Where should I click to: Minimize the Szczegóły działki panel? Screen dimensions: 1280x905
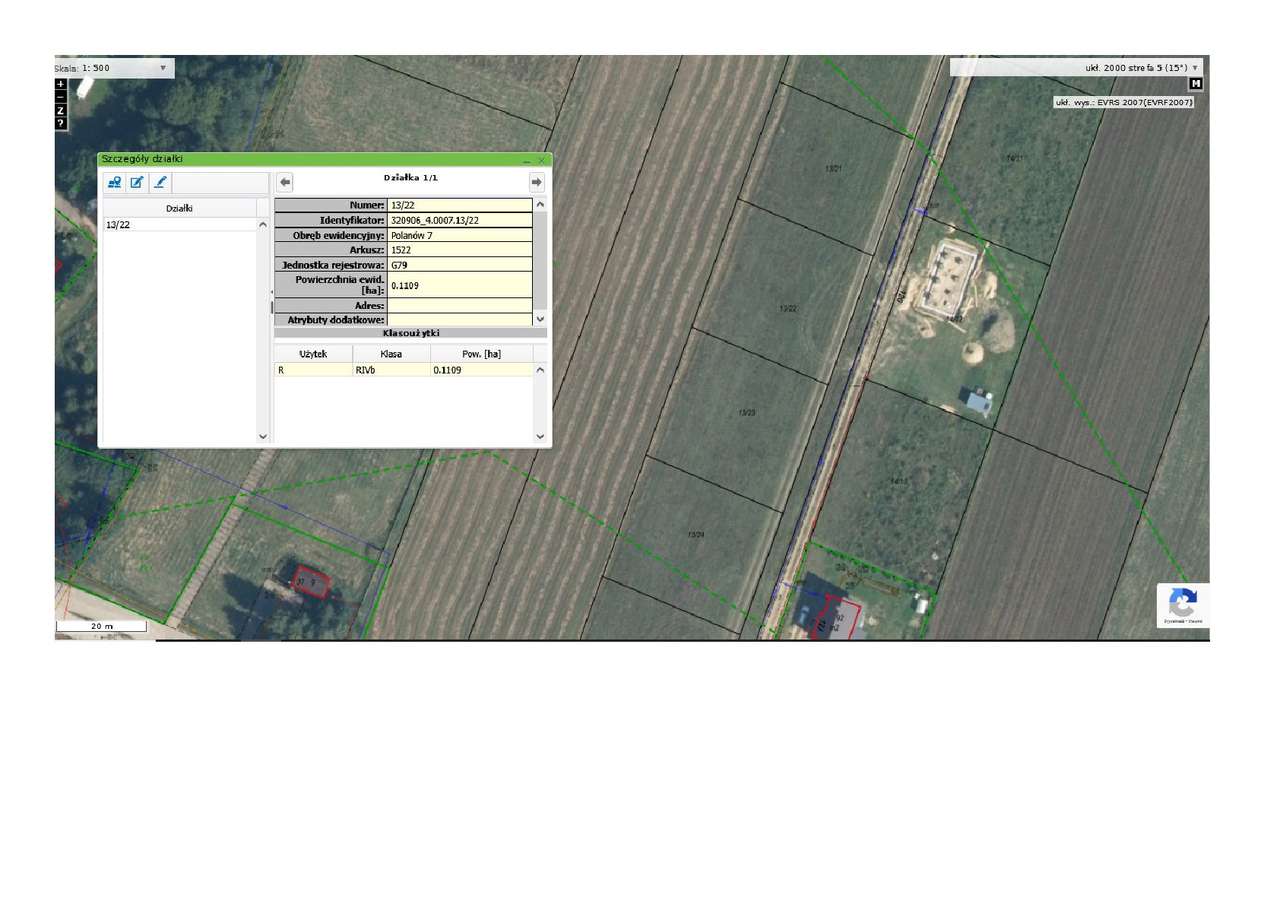tap(527, 160)
